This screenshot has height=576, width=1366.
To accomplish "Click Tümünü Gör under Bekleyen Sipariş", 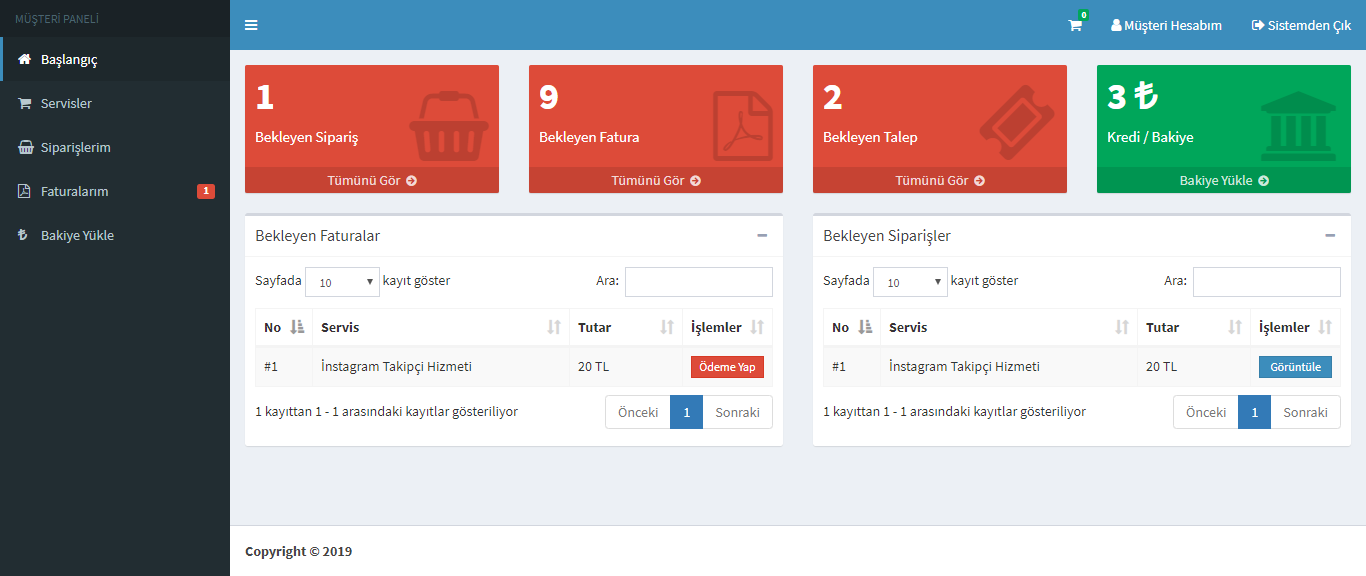I will [371, 180].
